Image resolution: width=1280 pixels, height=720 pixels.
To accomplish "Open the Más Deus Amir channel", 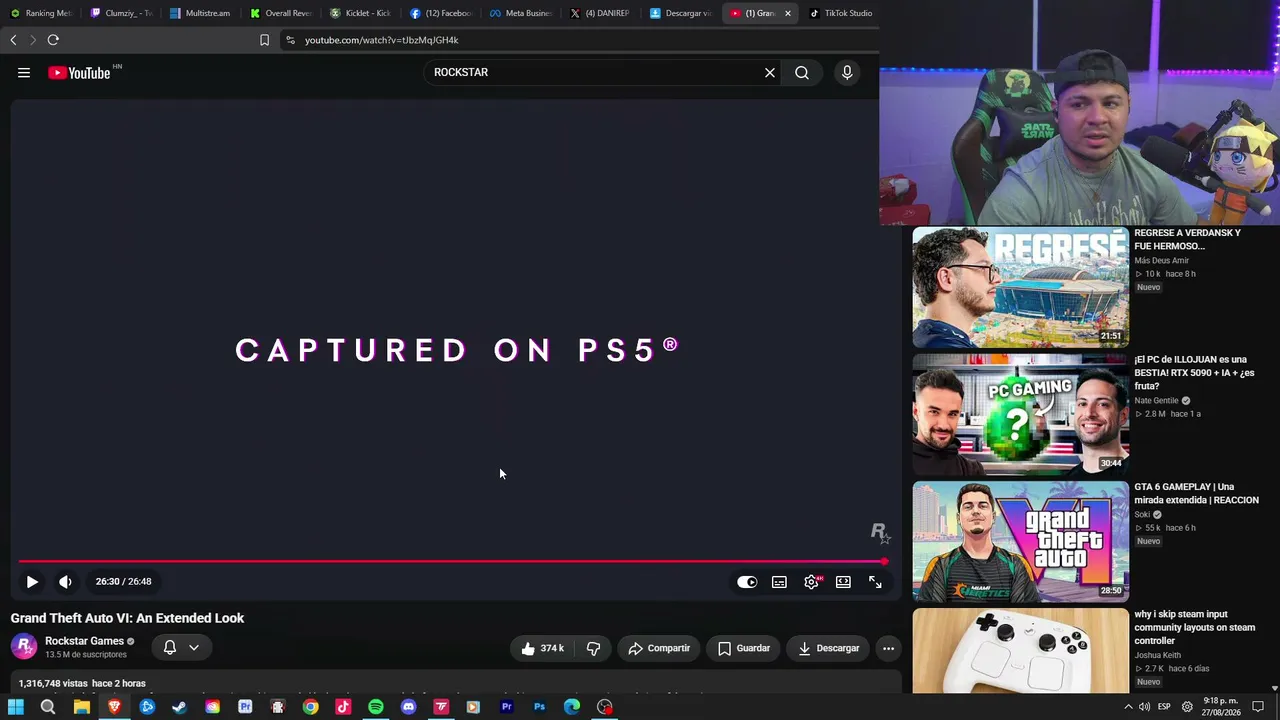I will [1161, 261].
